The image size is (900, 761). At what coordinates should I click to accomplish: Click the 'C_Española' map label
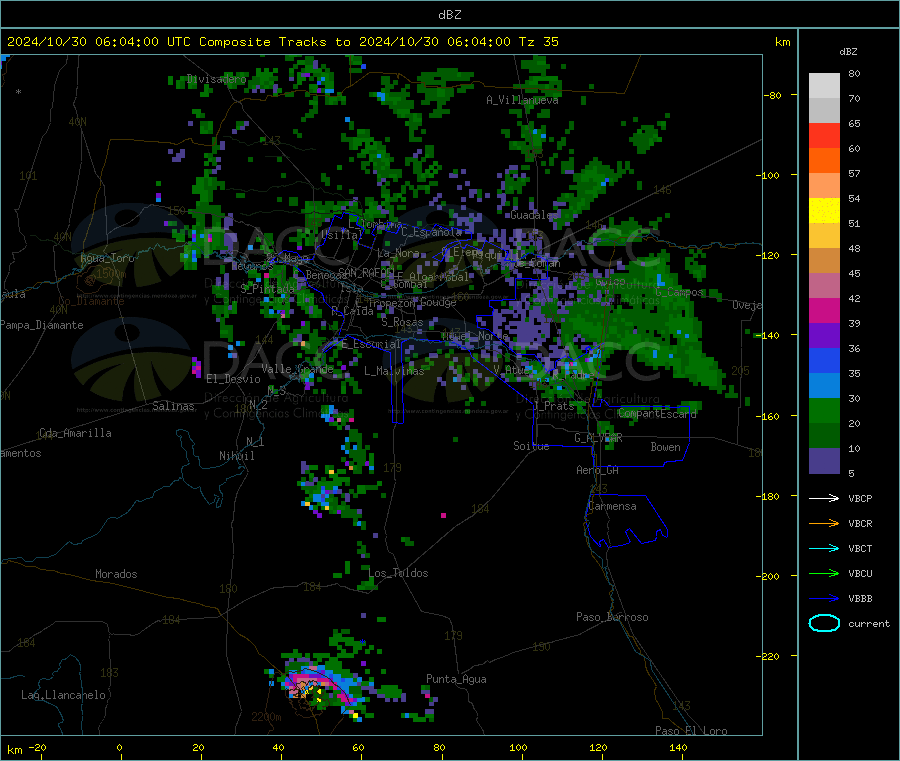tap(431, 232)
